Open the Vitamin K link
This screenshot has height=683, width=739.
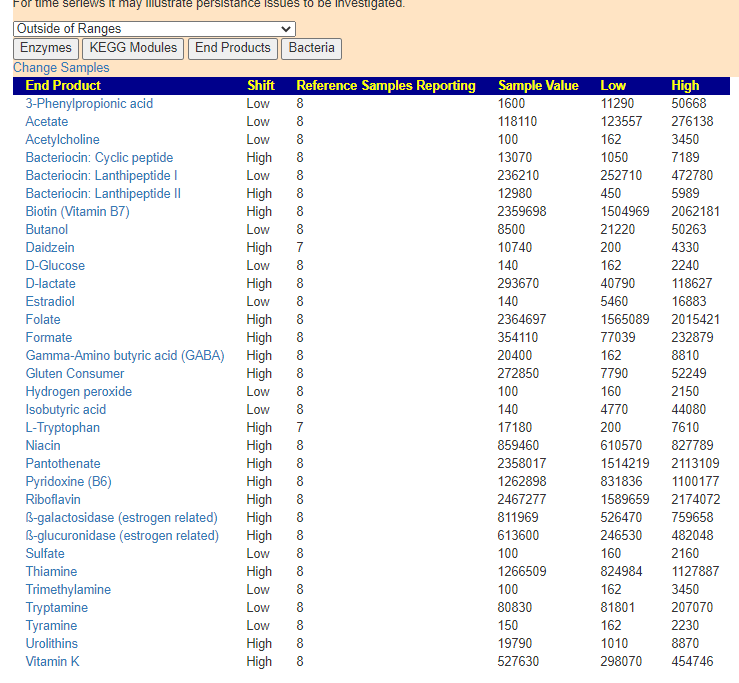click(x=52, y=662)
